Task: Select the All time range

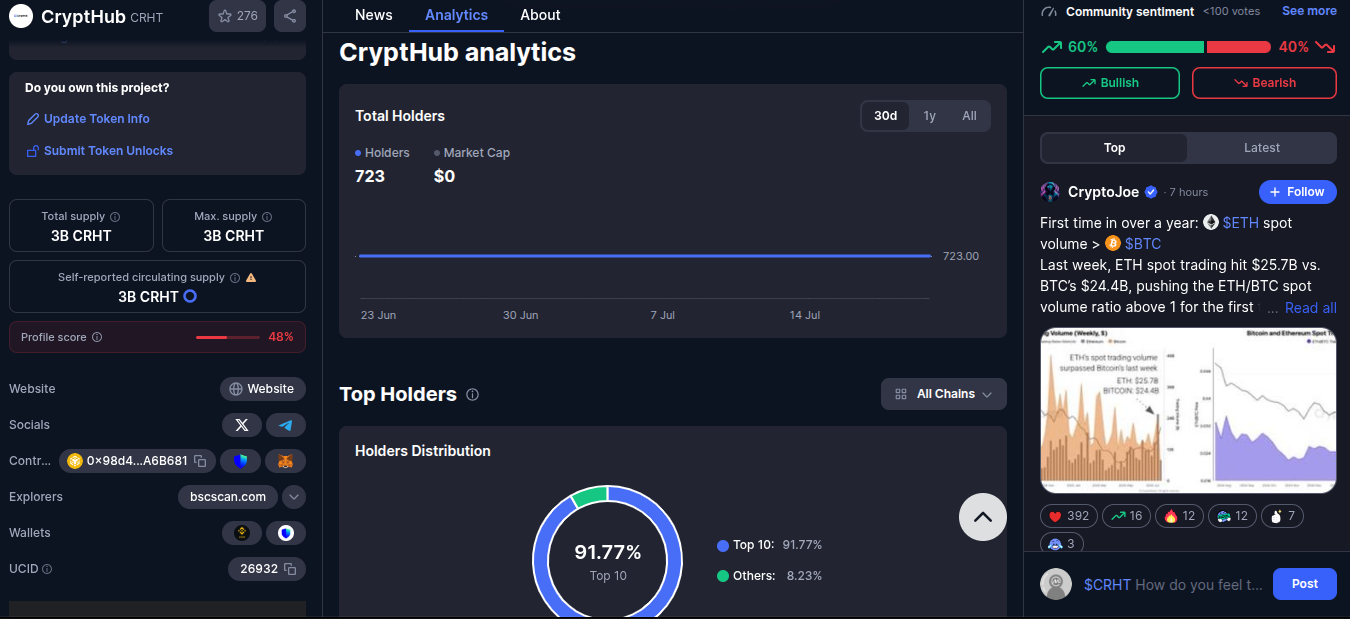Action: [x=969, y=116]
